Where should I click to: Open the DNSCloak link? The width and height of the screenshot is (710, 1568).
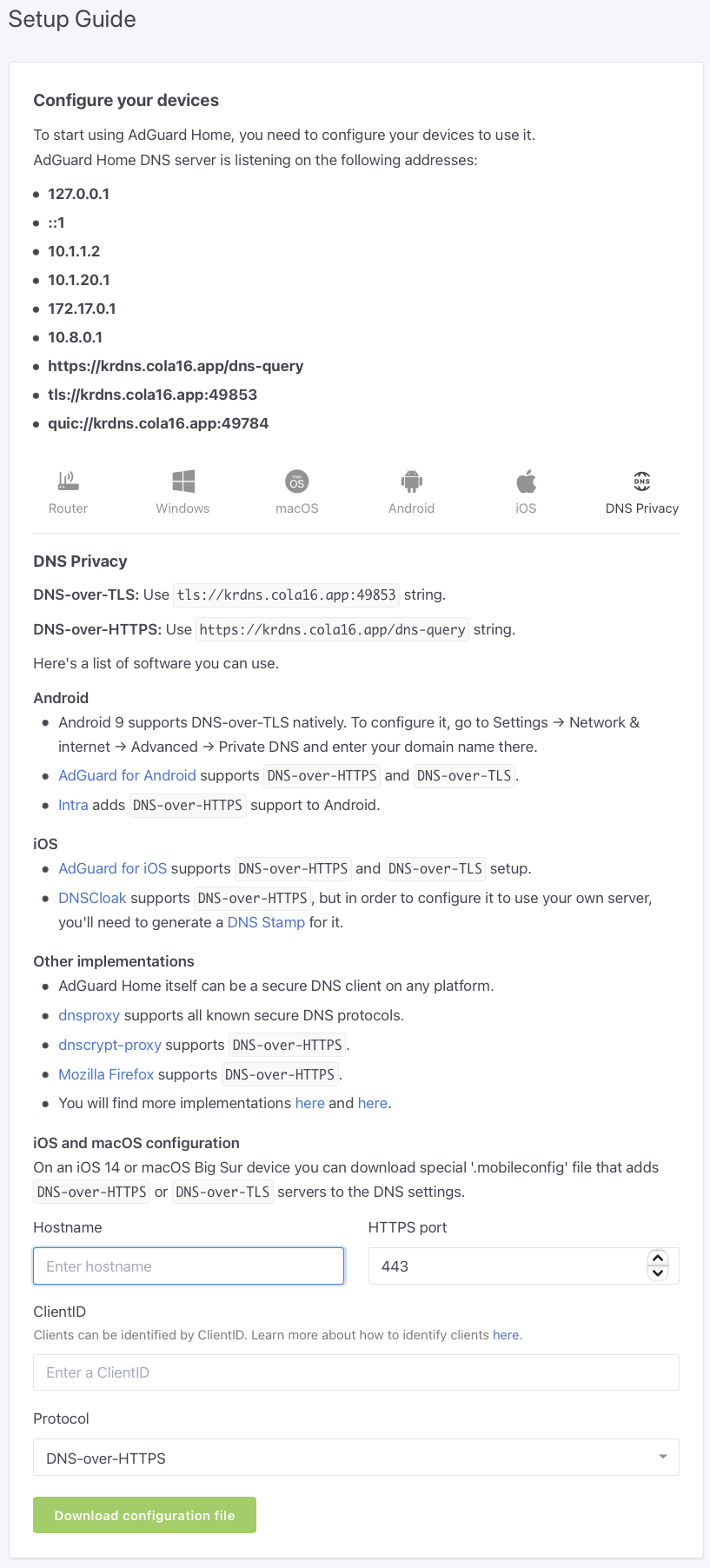pyautogui.click(x=92, y=898)
